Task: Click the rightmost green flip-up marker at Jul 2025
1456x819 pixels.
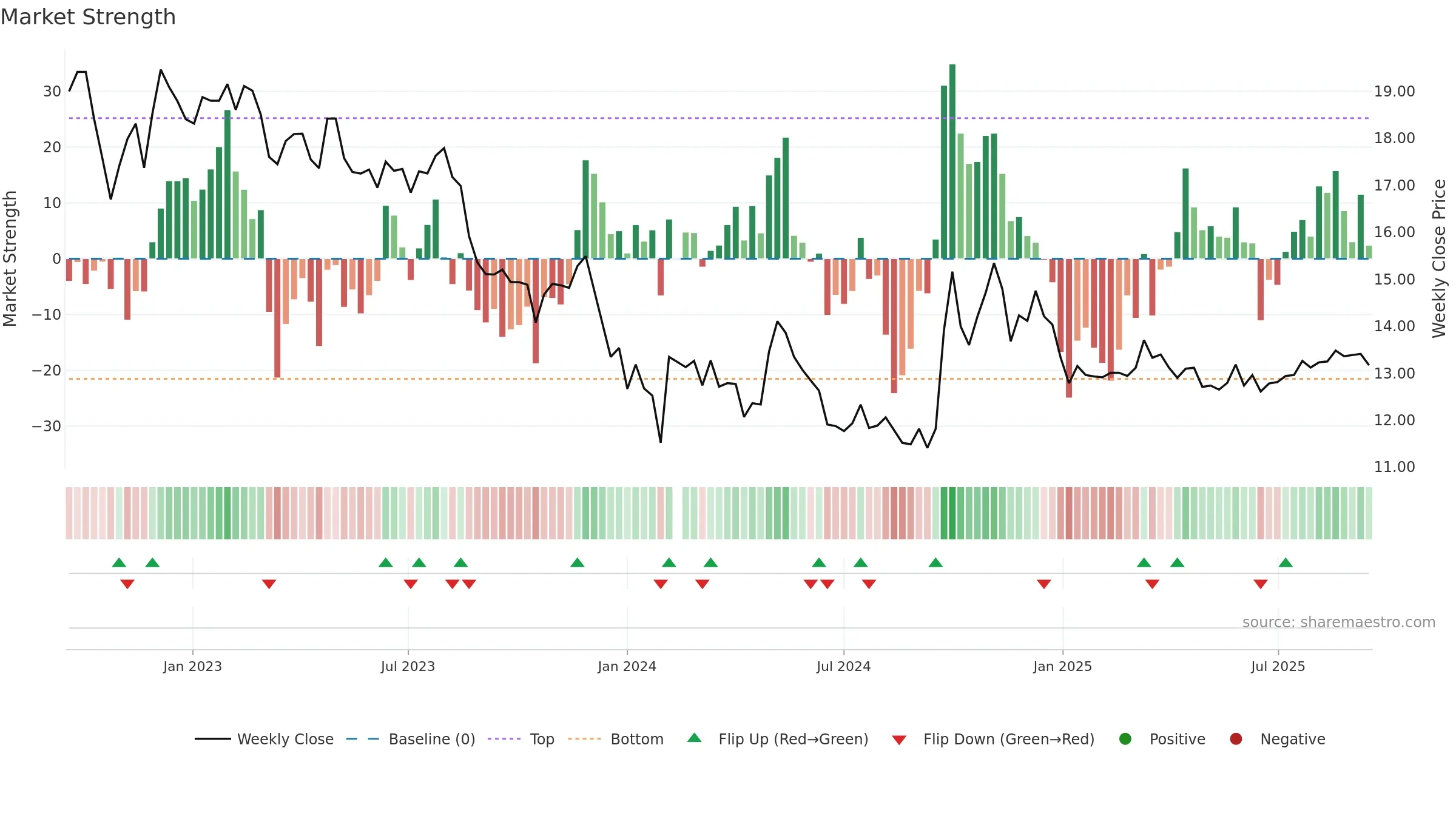Action: (x=1286, y=562)
